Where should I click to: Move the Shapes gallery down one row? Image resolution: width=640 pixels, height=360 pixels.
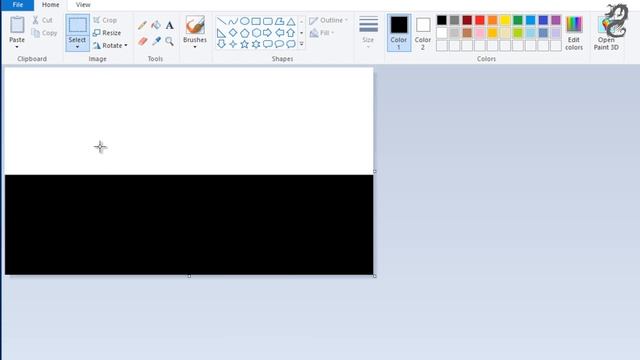pyautogui.click(x=302, y=33)
